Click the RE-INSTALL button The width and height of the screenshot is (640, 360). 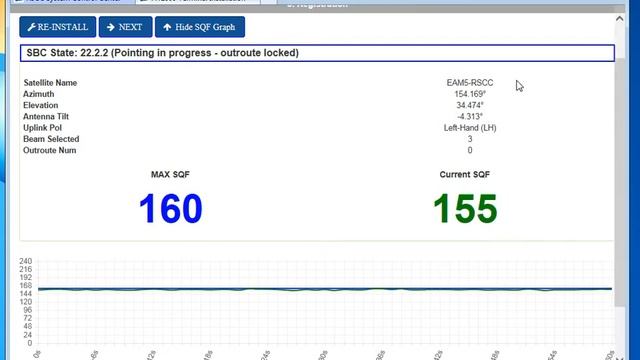click(58, 27)
